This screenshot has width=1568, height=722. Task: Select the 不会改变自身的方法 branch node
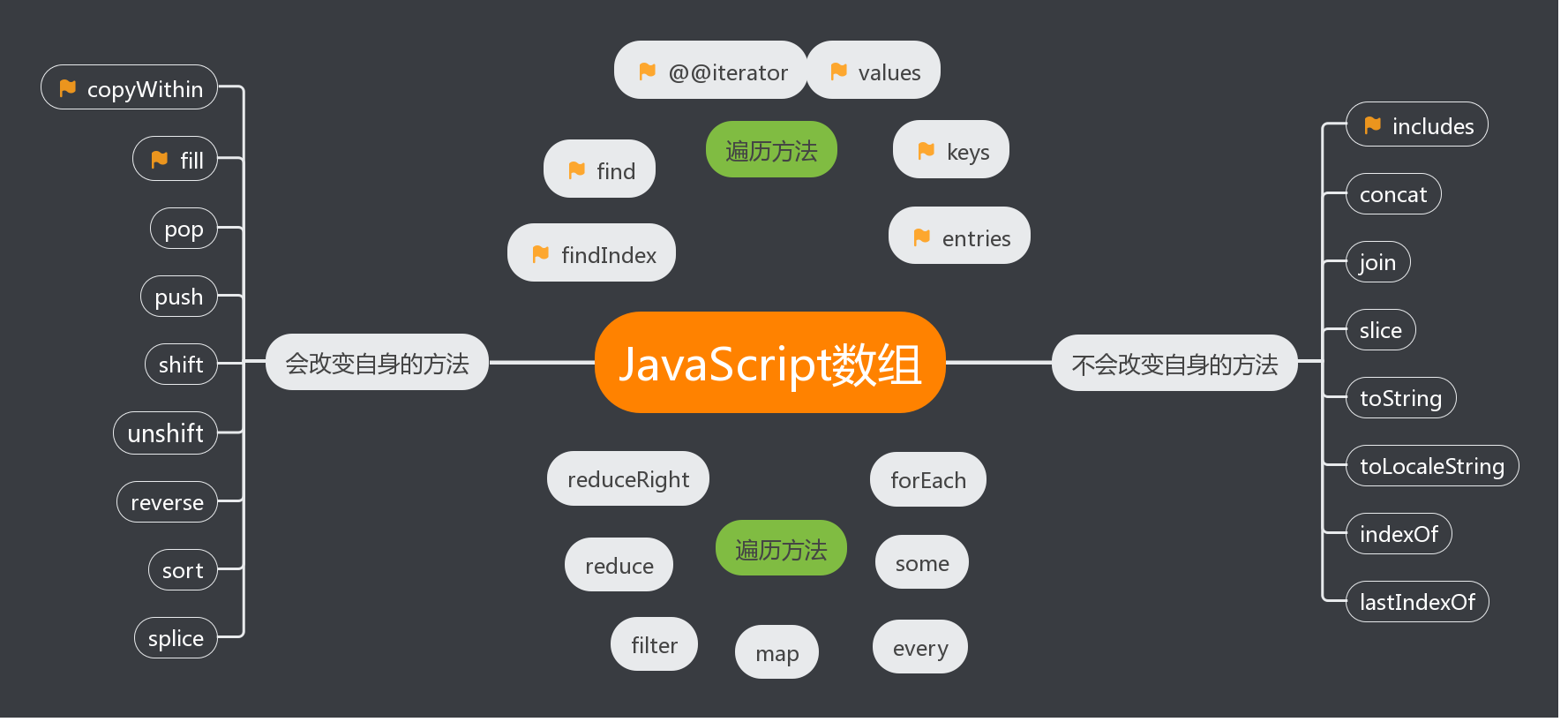click(1174, 364)
